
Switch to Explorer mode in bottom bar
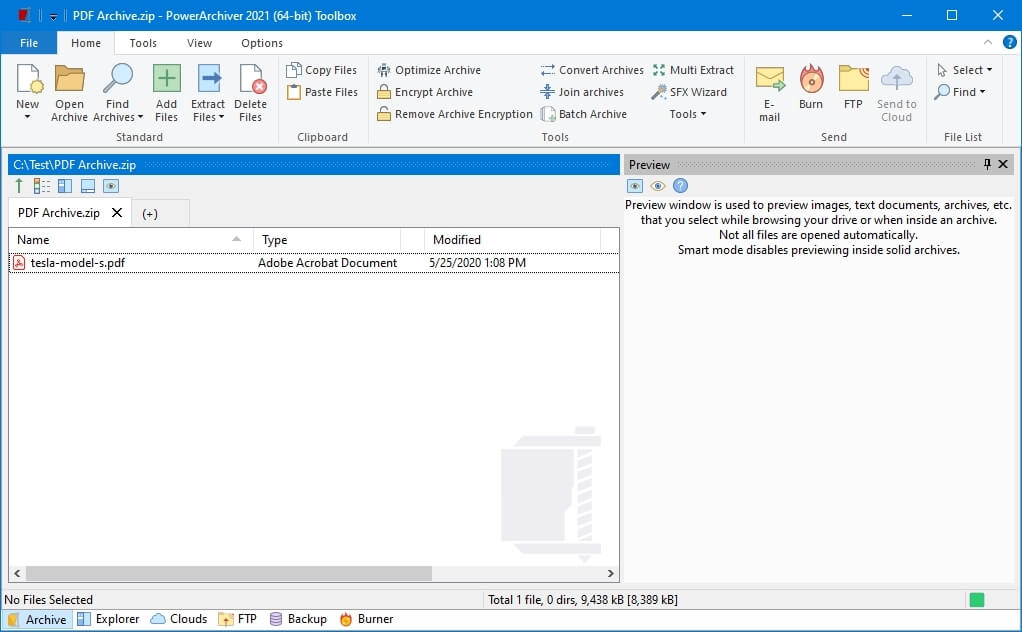[108, 619]
